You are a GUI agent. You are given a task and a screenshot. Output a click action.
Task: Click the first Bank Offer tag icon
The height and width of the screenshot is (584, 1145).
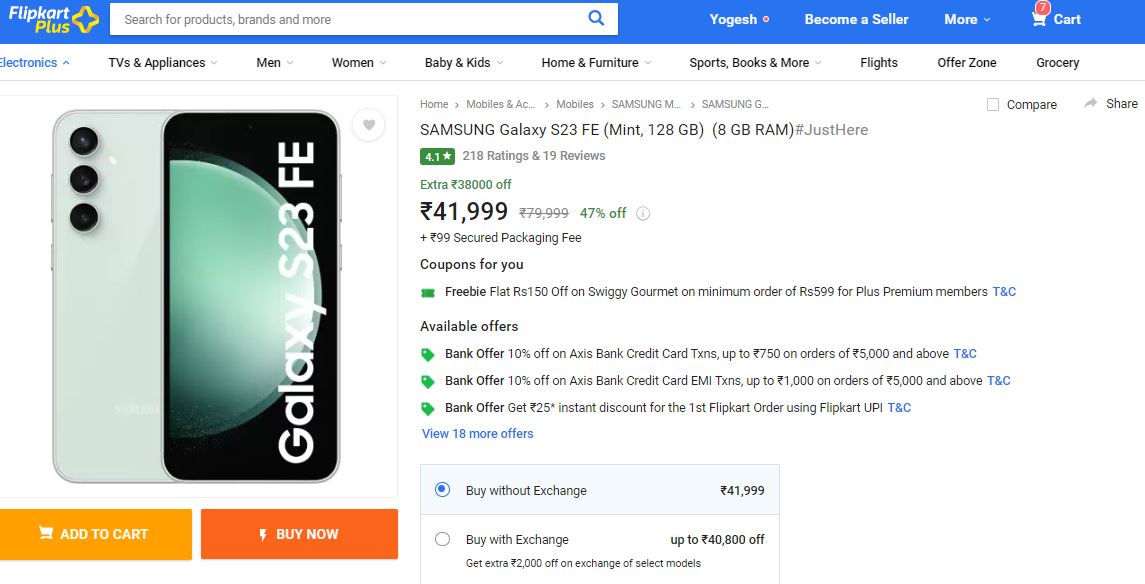coord(428,355)
